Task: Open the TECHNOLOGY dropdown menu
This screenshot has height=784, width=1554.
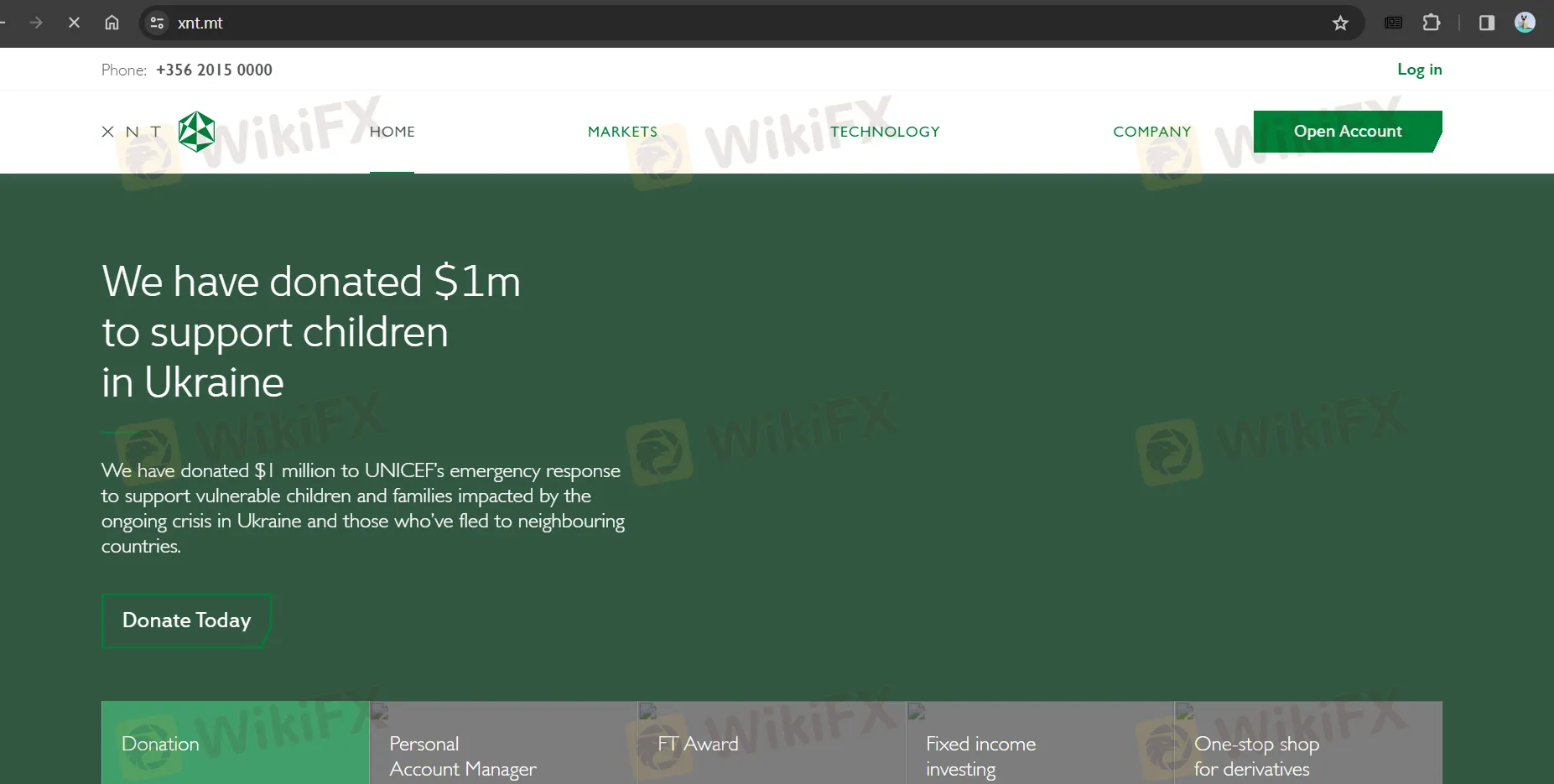Action: click(884, 132)
